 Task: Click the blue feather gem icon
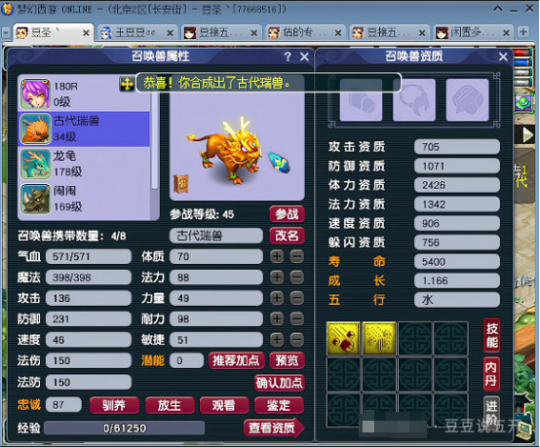tap(279, 162)
